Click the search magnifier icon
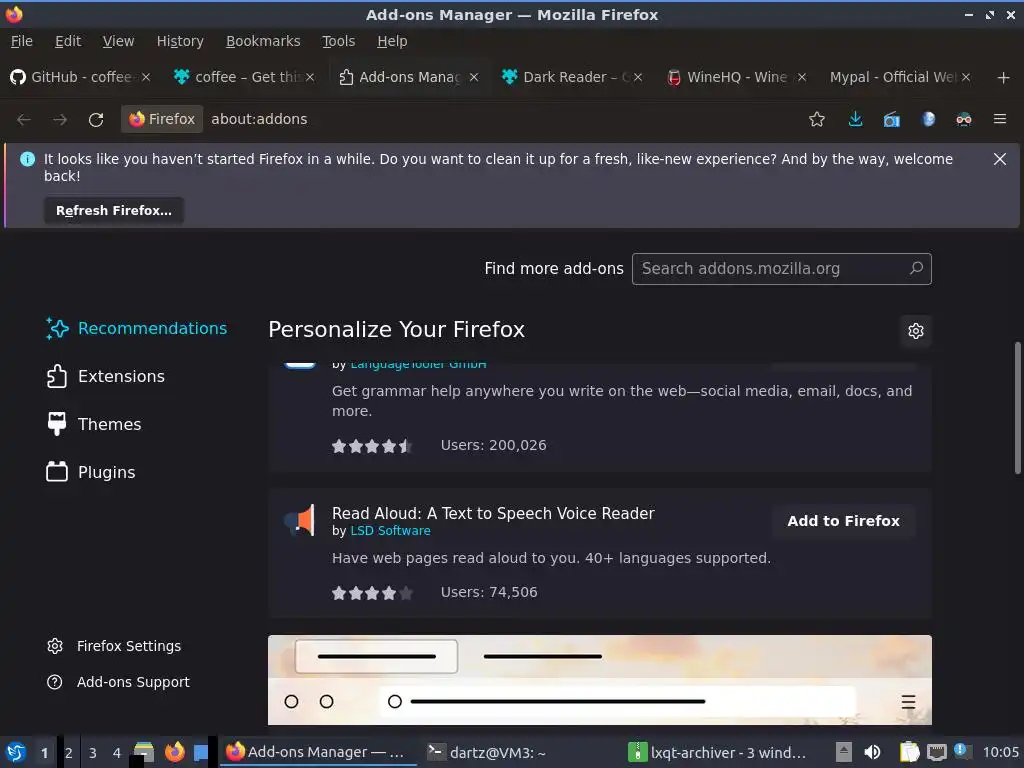 [x=916, y=268]
